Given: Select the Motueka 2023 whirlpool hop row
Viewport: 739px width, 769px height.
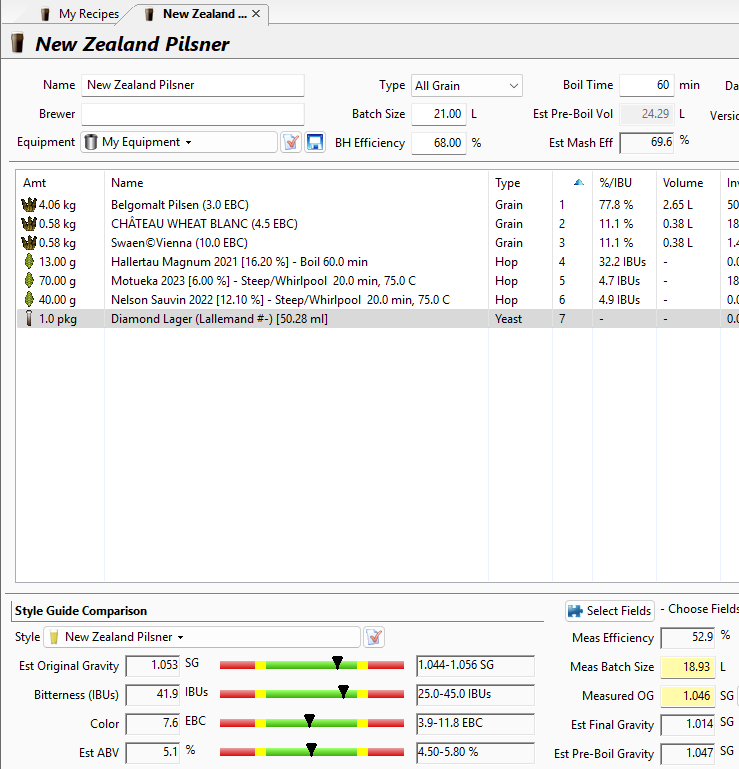Looking at the screenshot, I should click(378, 281).
